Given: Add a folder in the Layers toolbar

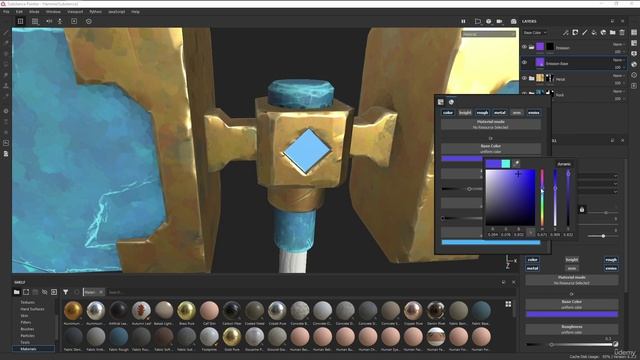Looking at the screenshot, I should pyautogui.click(x=613, y=33).
